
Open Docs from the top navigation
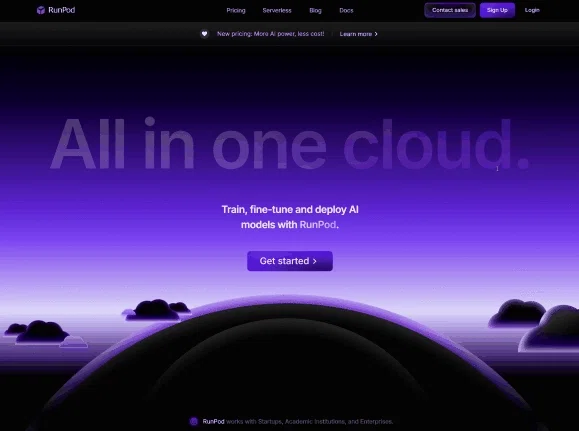[x=346, y=10]
